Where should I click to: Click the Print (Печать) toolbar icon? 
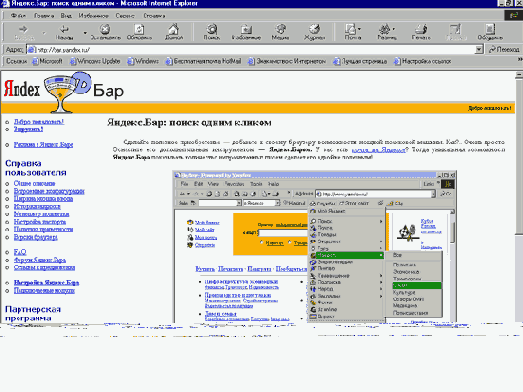[421, 32]
